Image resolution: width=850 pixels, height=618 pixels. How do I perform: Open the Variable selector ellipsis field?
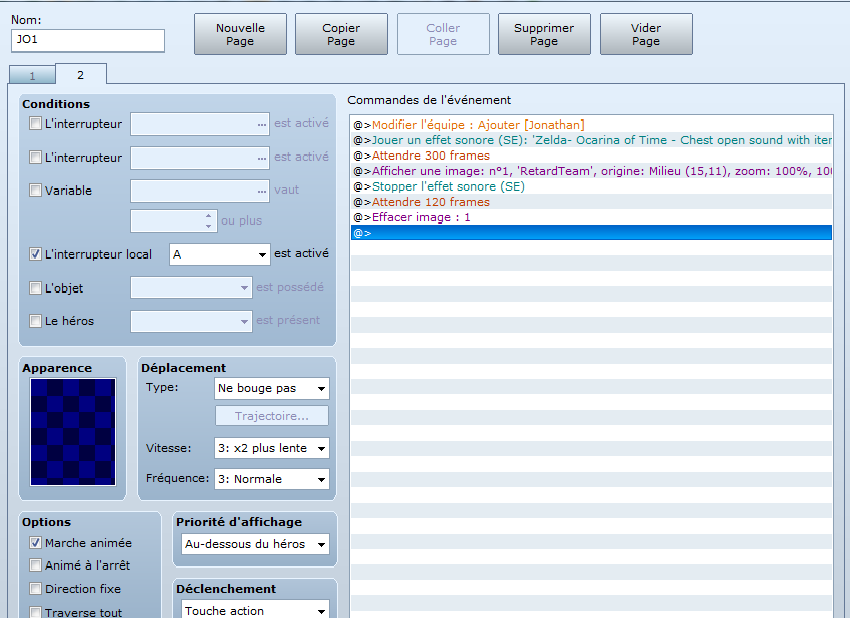coord(200,191)
